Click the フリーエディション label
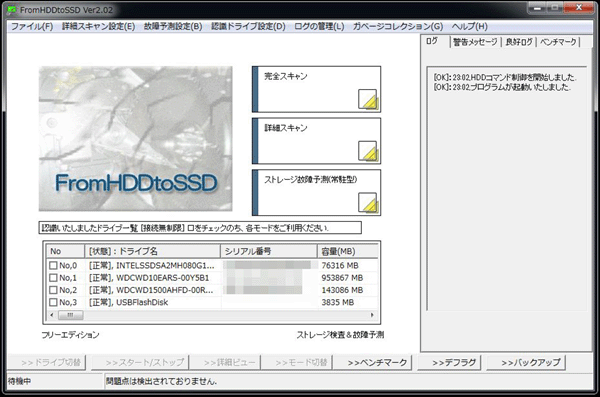 click(x=70, y=335)
